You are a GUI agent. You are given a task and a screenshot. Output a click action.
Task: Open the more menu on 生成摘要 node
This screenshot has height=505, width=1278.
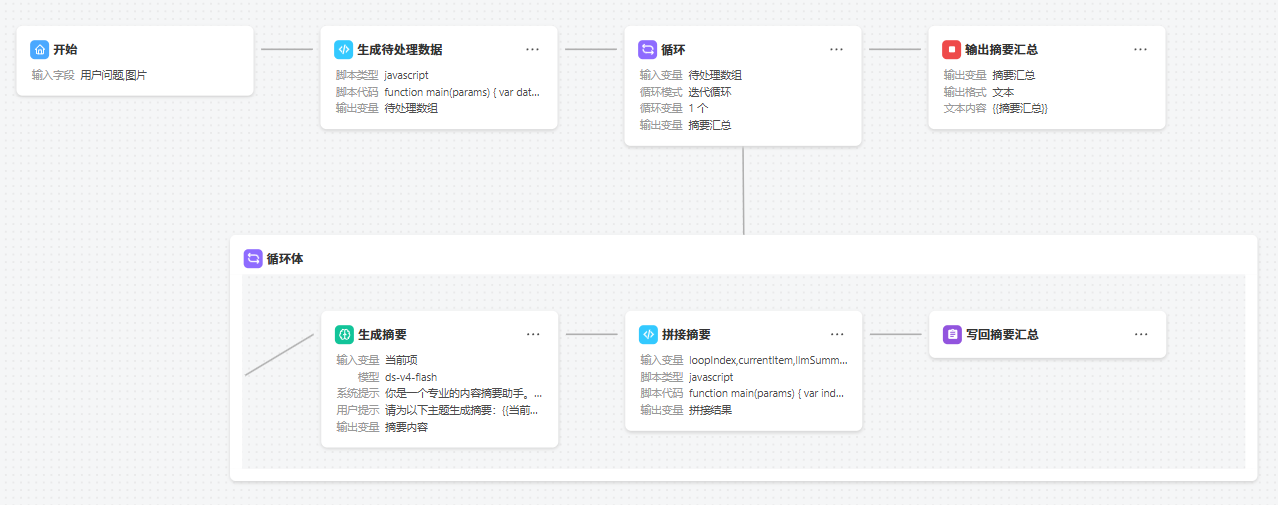[533, 334]
